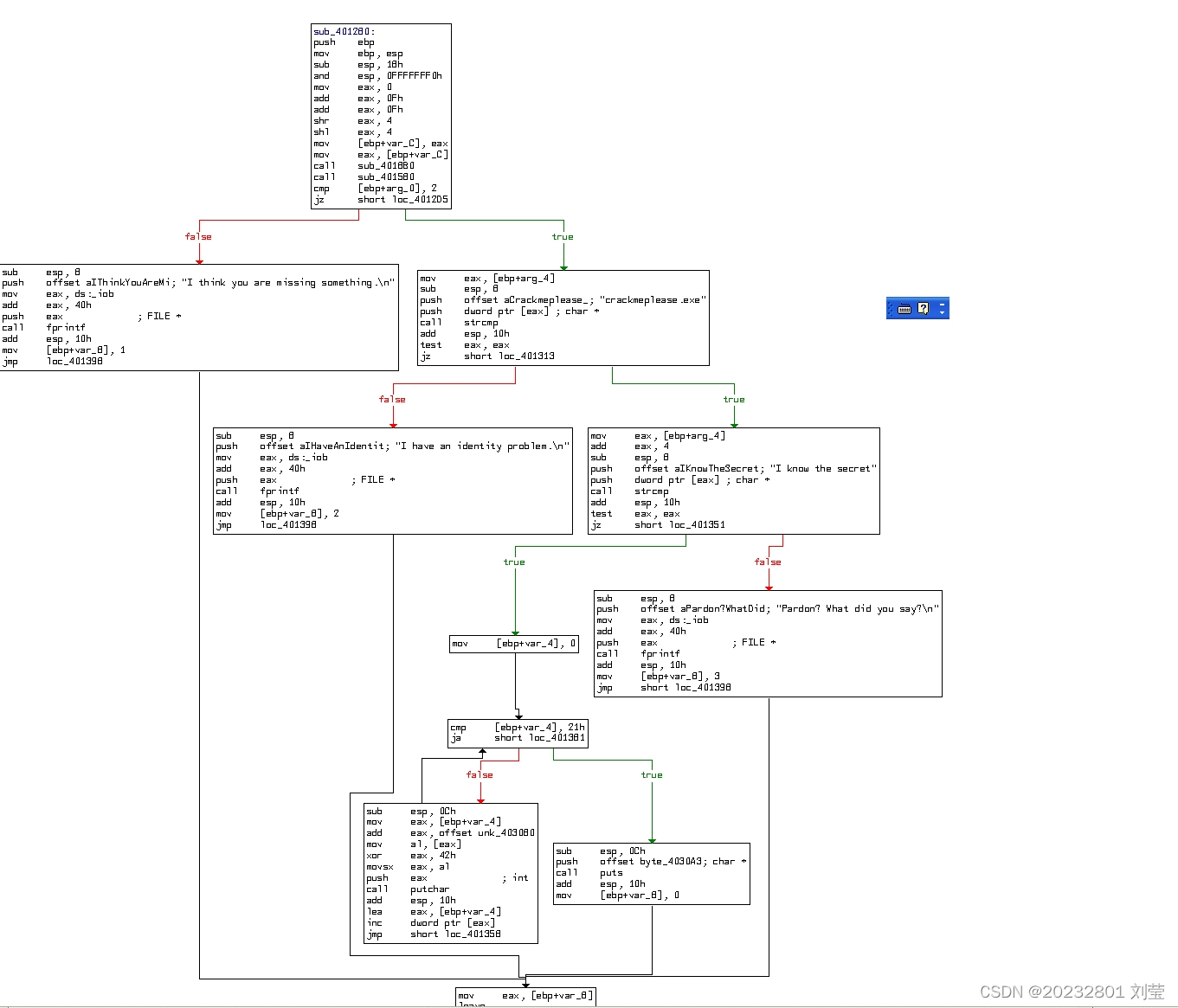Viewport: 1178px width, 1008px height.
Task: Click movsx eax, al instruction
Action: (x=409, y=866)
